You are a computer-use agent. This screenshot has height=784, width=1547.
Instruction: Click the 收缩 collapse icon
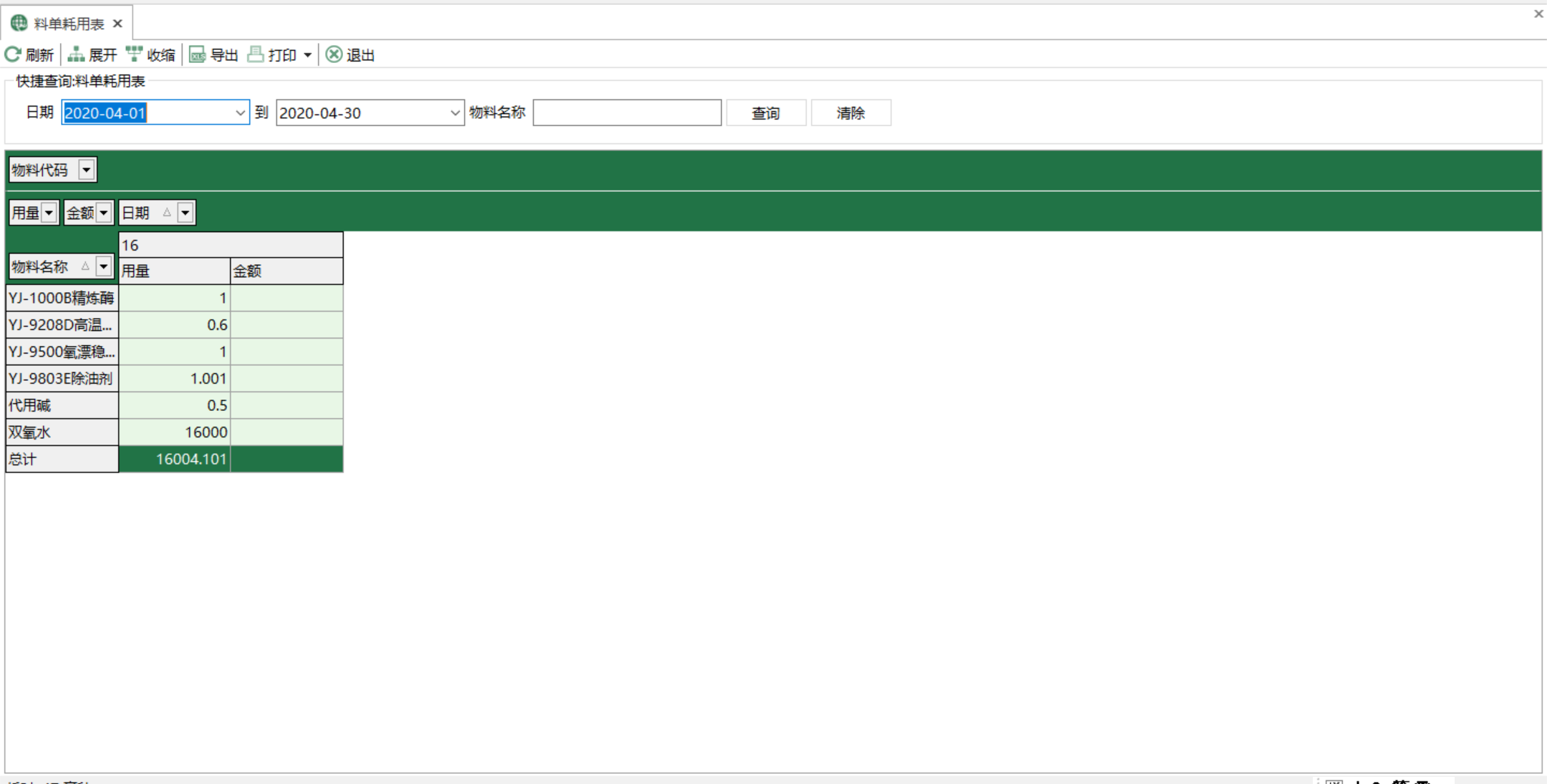tap(134, 54)
